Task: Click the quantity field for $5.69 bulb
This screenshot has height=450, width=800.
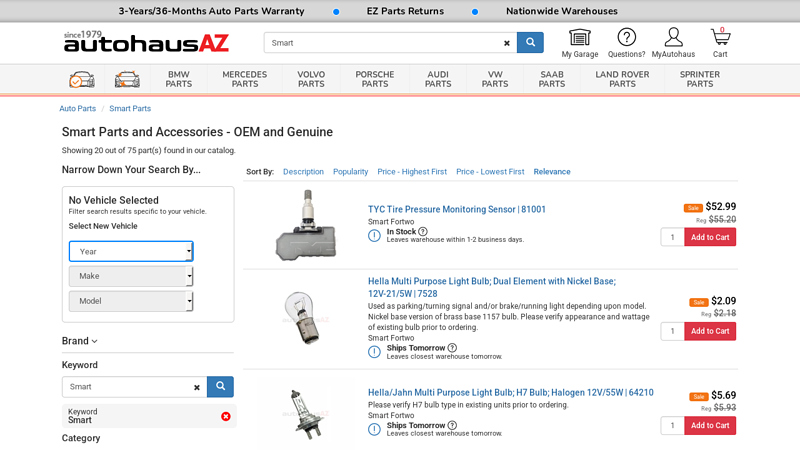Action: pos(672,426)
